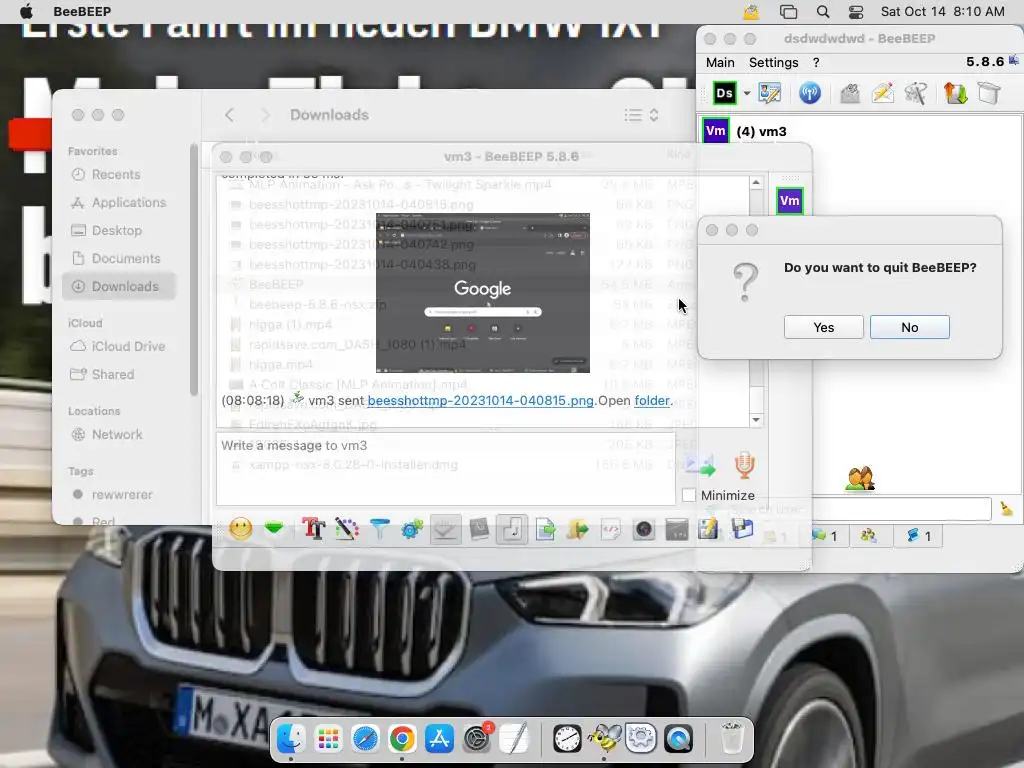Switch to the chats tab showing 1
Viewport: 1024px width, 768px height.
pos(825,536)
